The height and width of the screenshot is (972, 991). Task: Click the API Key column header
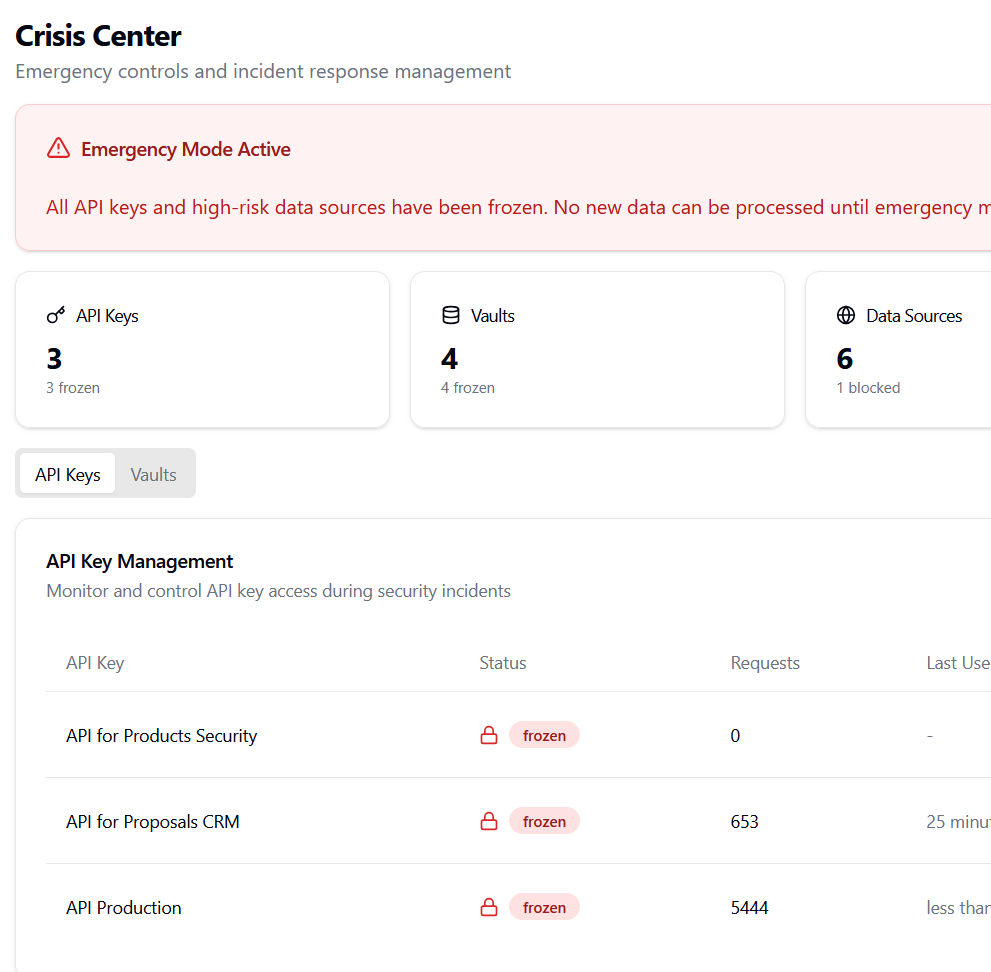[x=95, y=662]
